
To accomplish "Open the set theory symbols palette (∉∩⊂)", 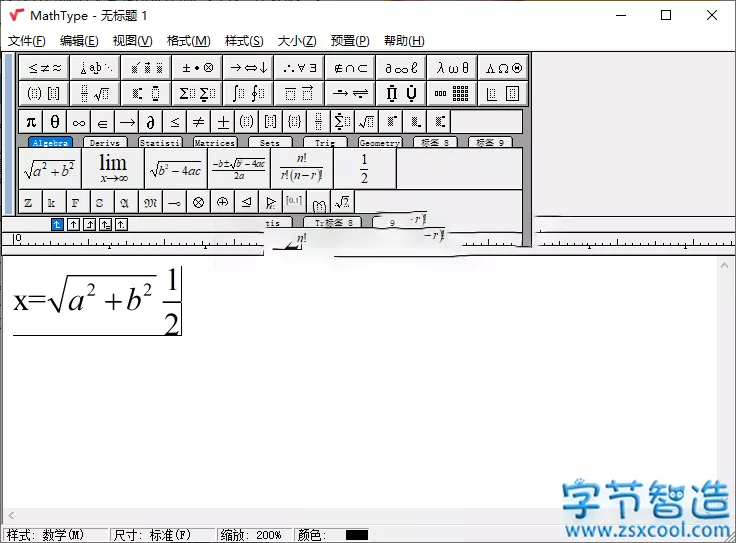I will click(351, 68).
